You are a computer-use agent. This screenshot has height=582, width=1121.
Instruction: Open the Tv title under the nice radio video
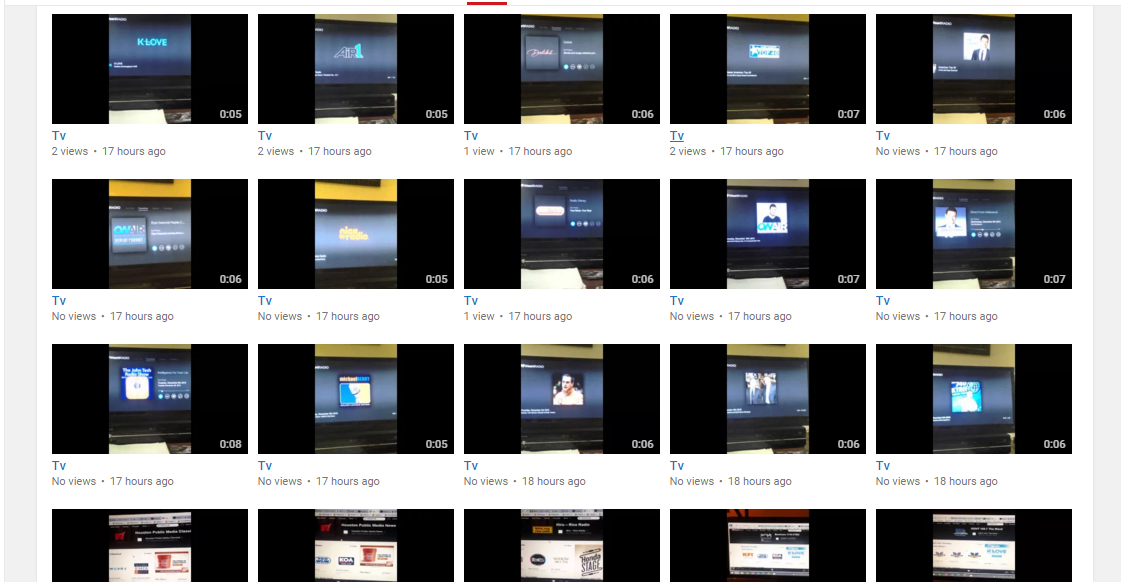click(265, 301)
